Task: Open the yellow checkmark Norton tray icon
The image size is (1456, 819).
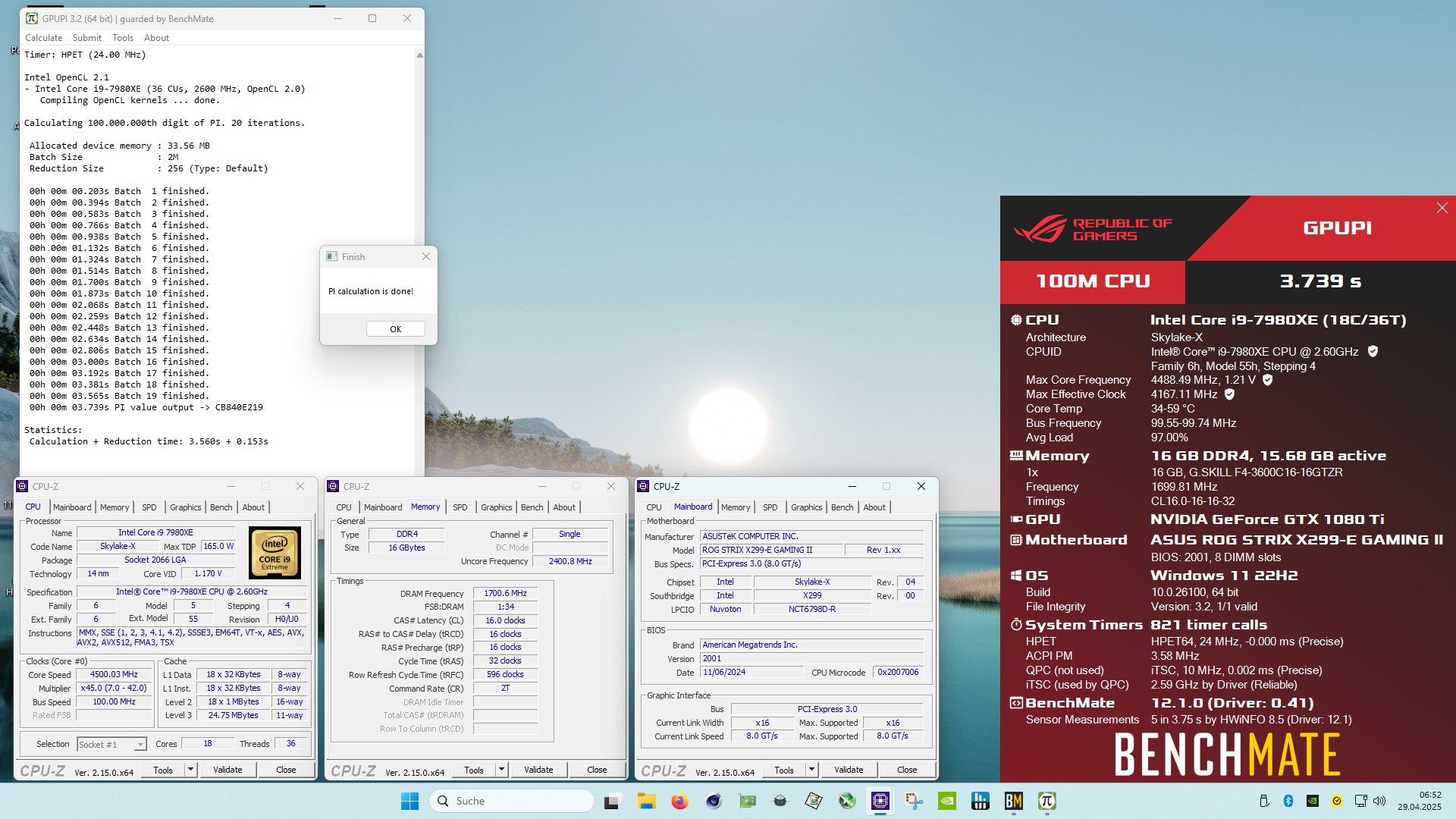Action: point(1336,801)
